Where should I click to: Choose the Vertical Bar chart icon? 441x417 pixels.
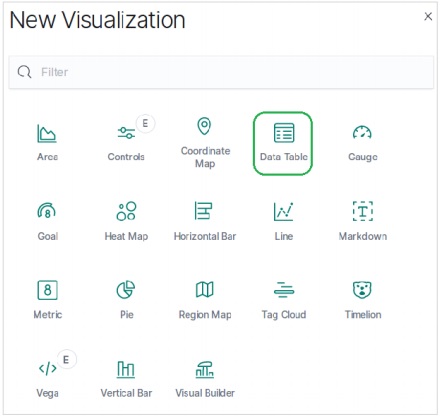pyautogui.click(x=126, y=369)
